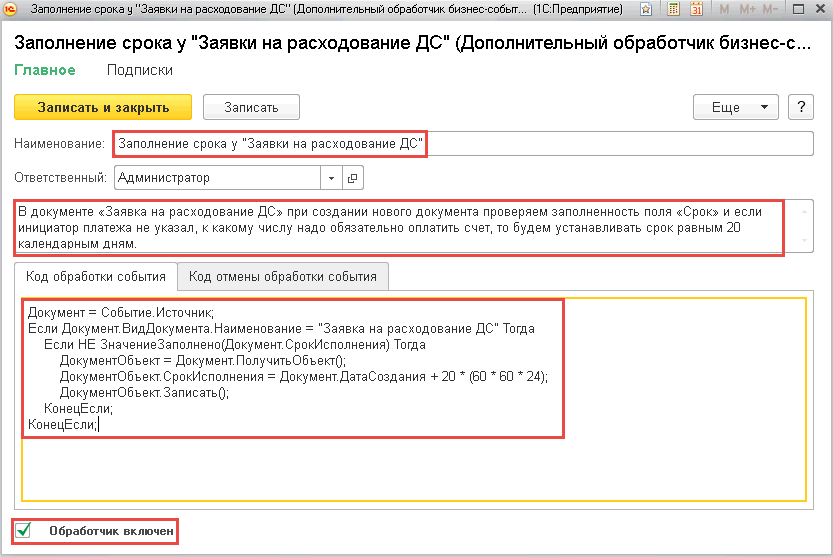Click Записать и закрыть button
Viewport: 833px width, 557px height.
pos(103,107)
